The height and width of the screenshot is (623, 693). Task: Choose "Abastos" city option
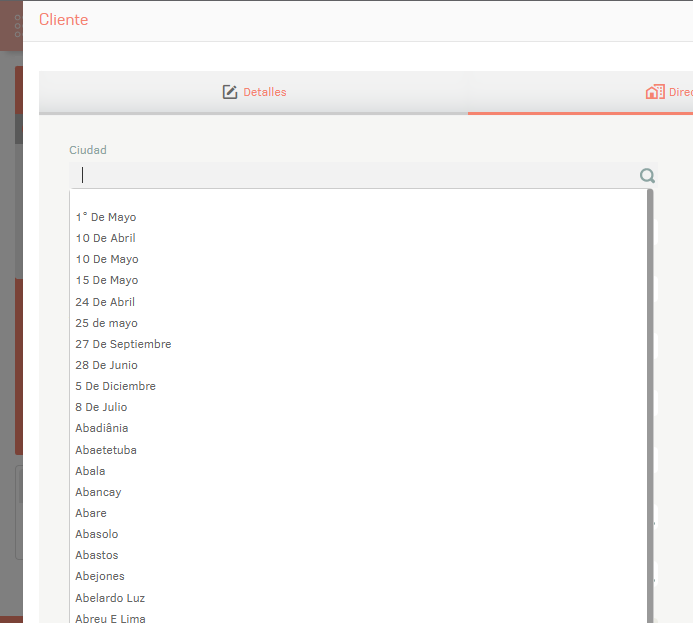[x=358, y=555]
